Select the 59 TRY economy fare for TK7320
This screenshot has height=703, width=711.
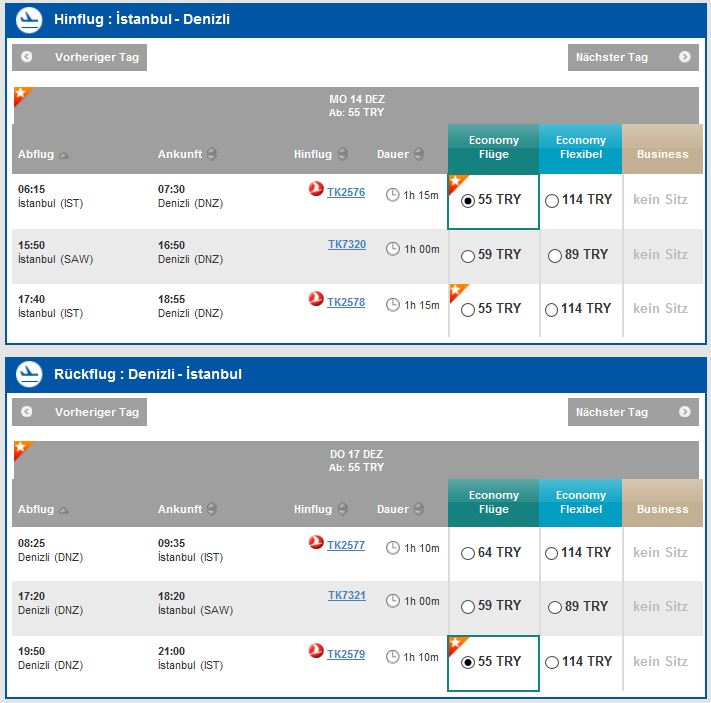(468, 256)
